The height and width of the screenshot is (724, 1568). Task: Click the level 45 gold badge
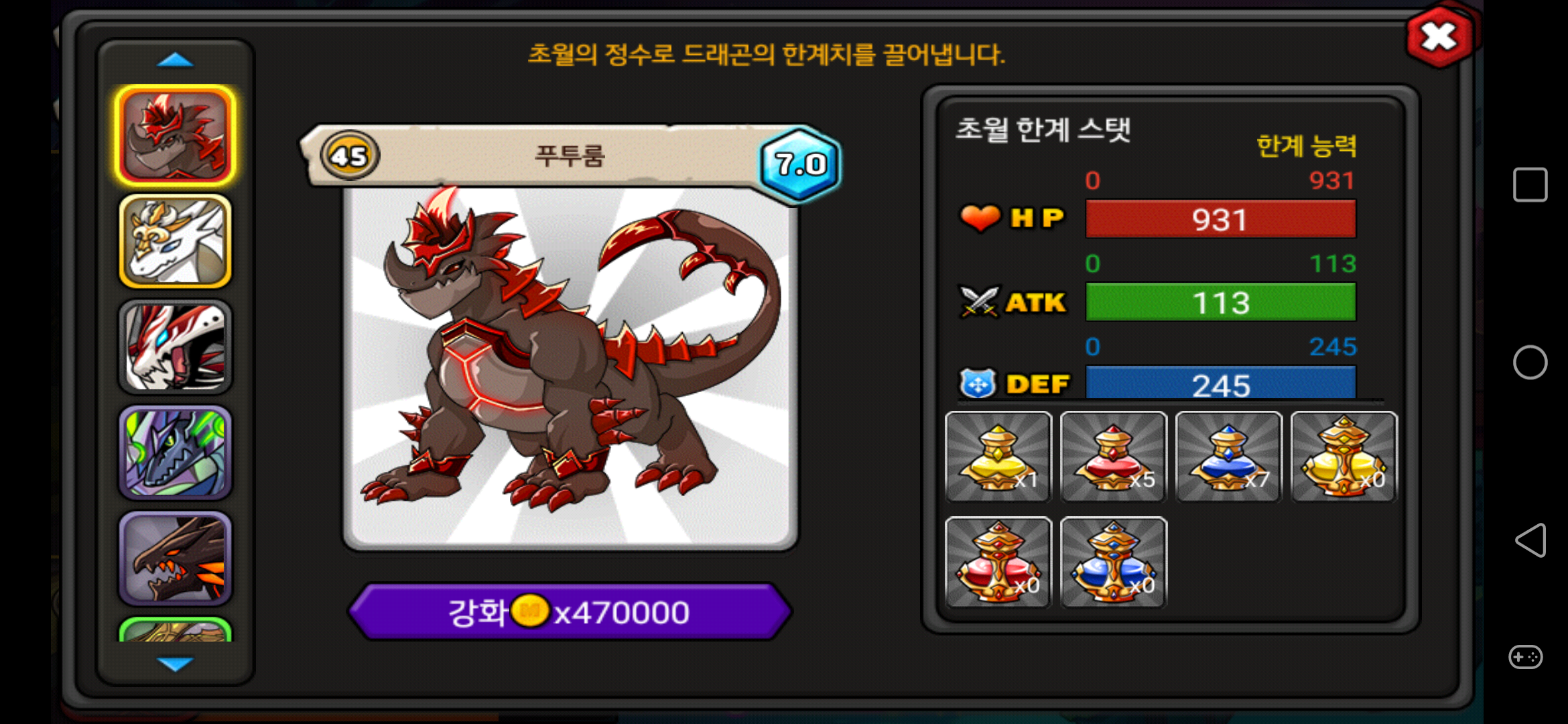[350, 156]
